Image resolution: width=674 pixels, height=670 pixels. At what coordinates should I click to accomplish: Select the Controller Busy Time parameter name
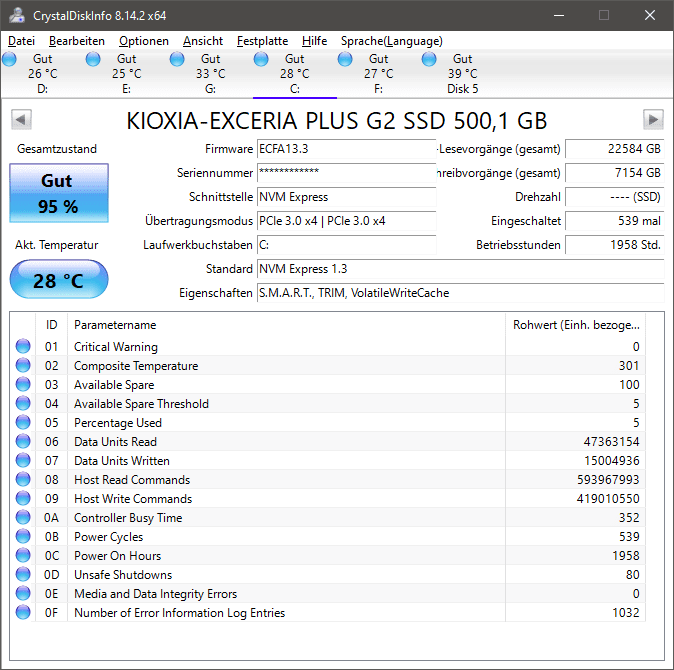coord(128,518)
